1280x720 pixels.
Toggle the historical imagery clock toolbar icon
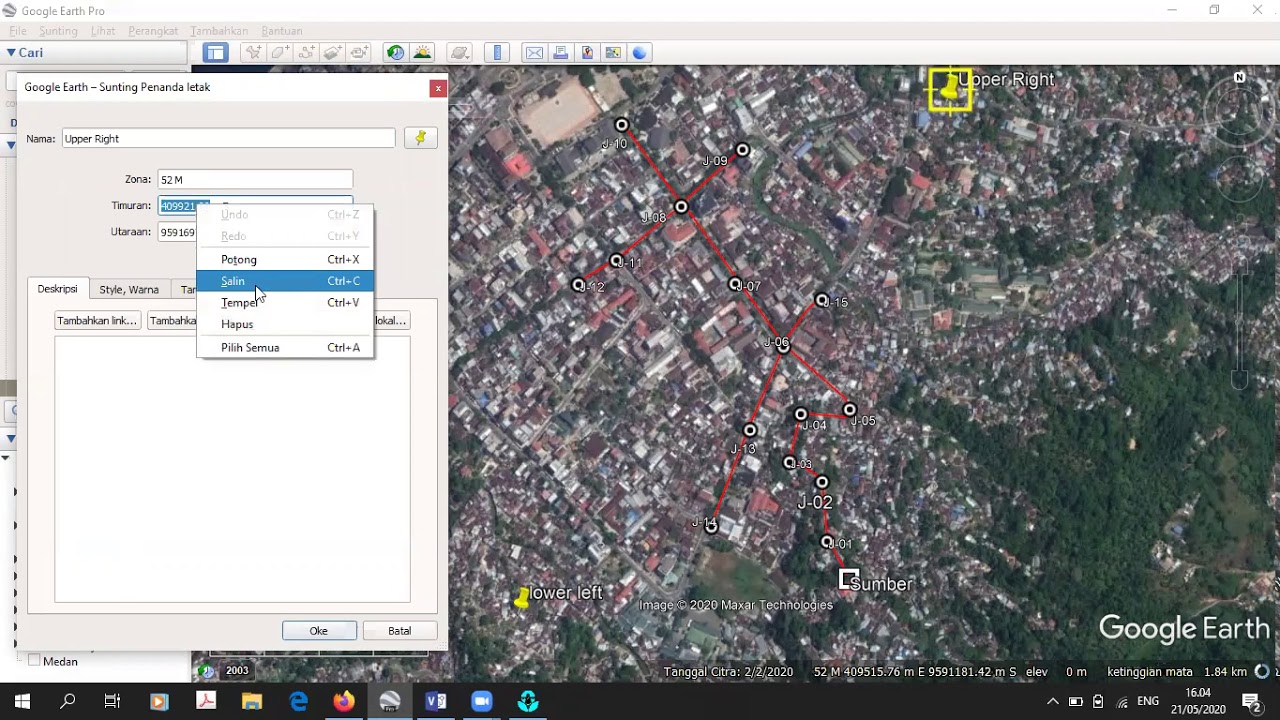tap(396, 53)
